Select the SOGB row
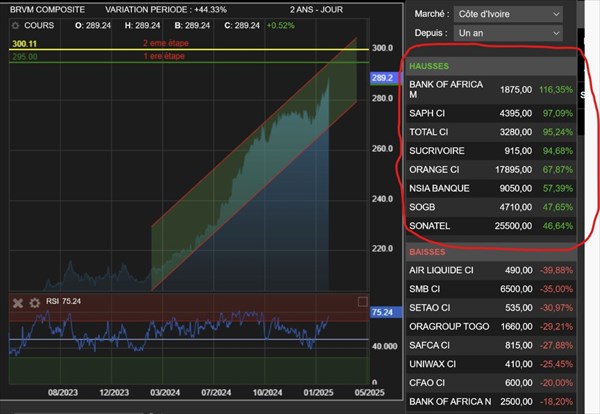The image size is (600, 414). tap(491, 207)
